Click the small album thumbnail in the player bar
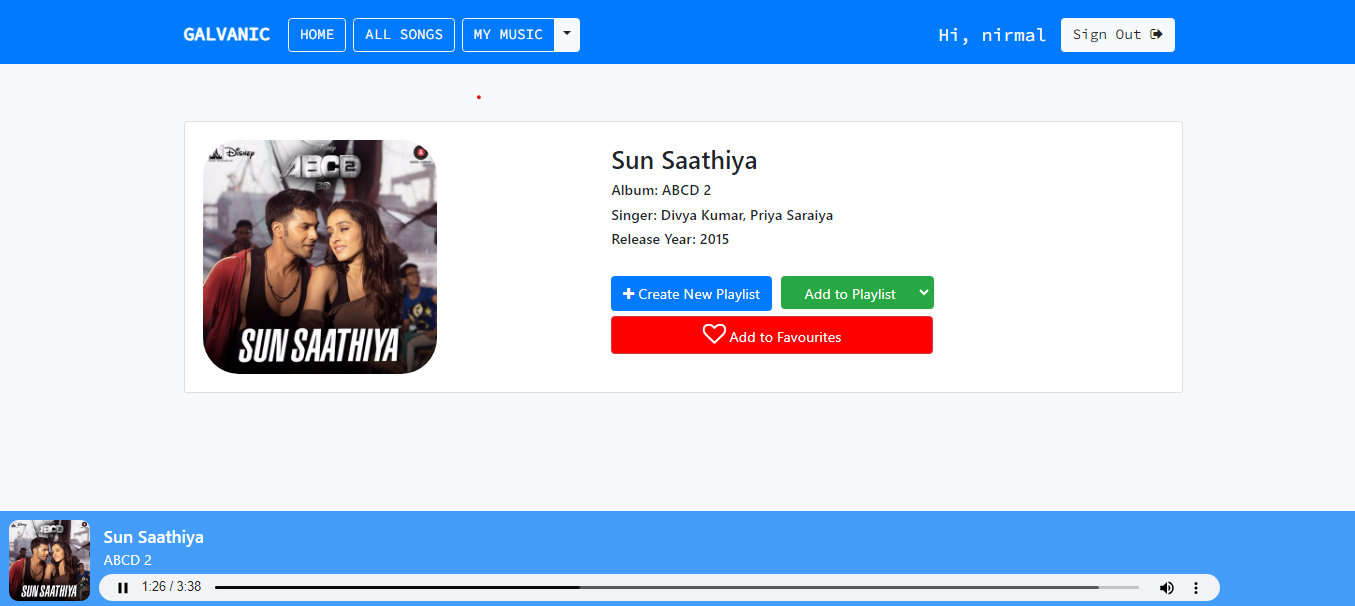This screenshot has width=1355, height=606. point(49,560)
